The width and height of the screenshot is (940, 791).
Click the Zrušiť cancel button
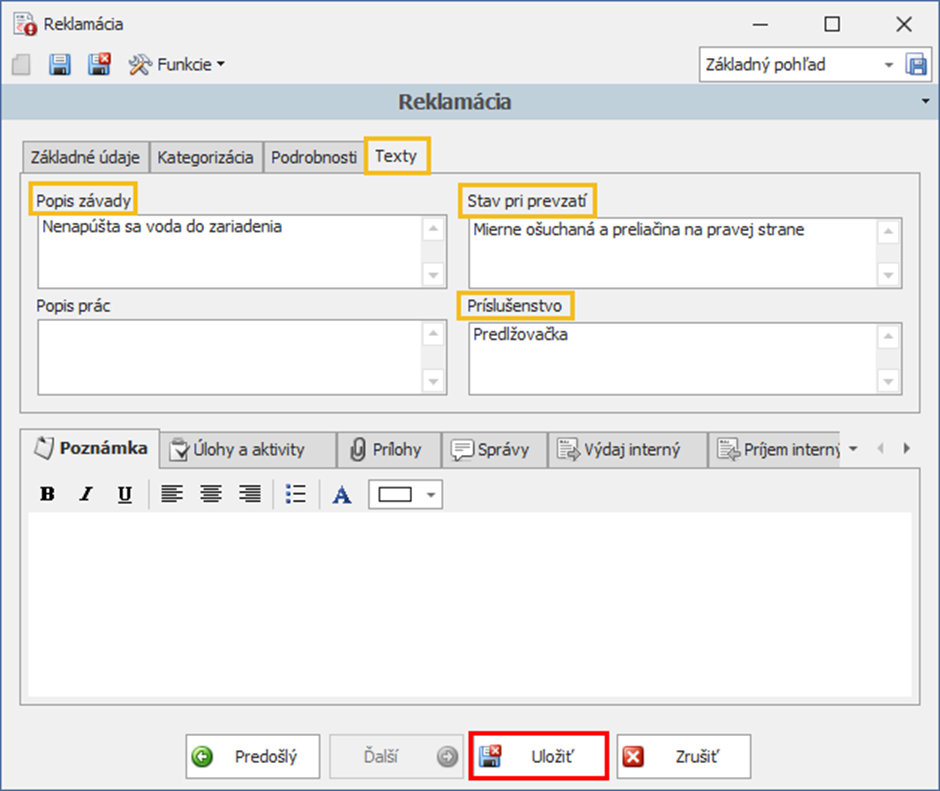point(684,757)
